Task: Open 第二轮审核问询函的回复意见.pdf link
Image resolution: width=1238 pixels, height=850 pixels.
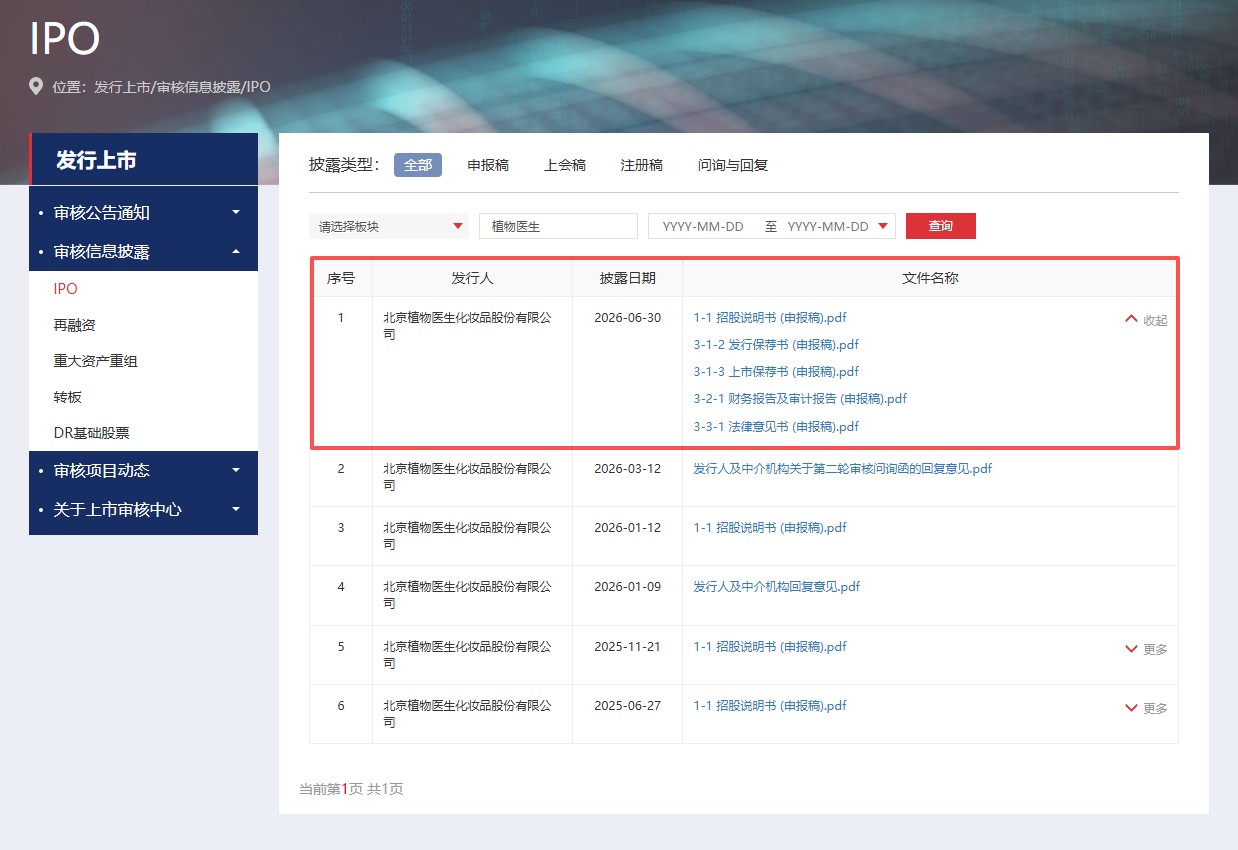Action: pos(843,469)
